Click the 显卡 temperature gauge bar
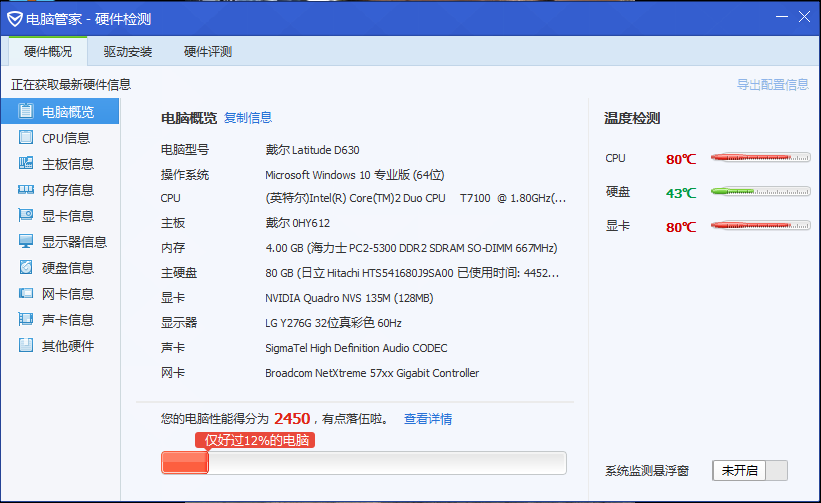This screenshot has height=503, width=821. 760,226
